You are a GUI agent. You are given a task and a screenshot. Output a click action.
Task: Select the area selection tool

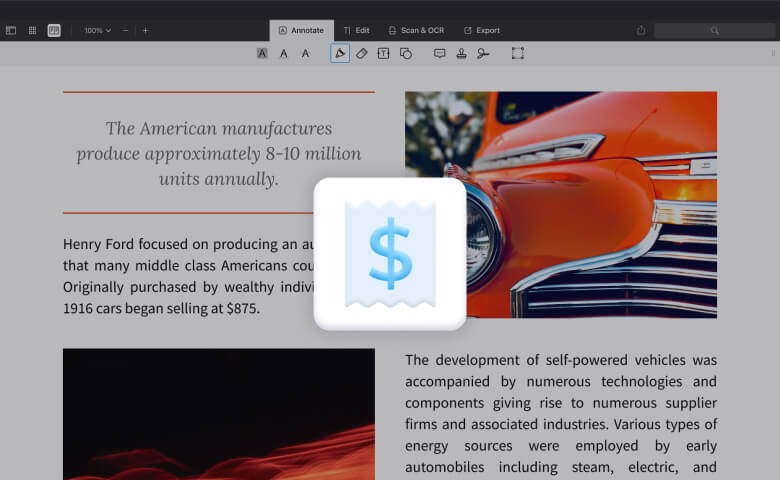[517, 53]
